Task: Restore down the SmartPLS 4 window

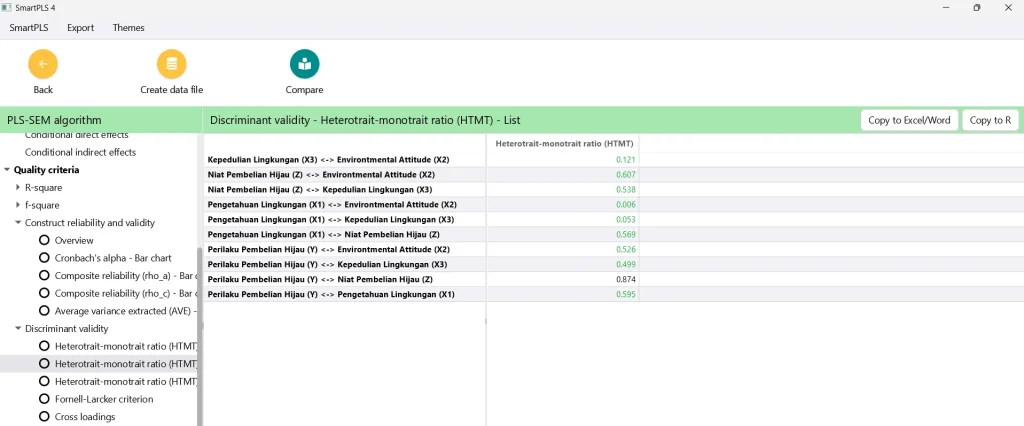Action: pos(977,7)
